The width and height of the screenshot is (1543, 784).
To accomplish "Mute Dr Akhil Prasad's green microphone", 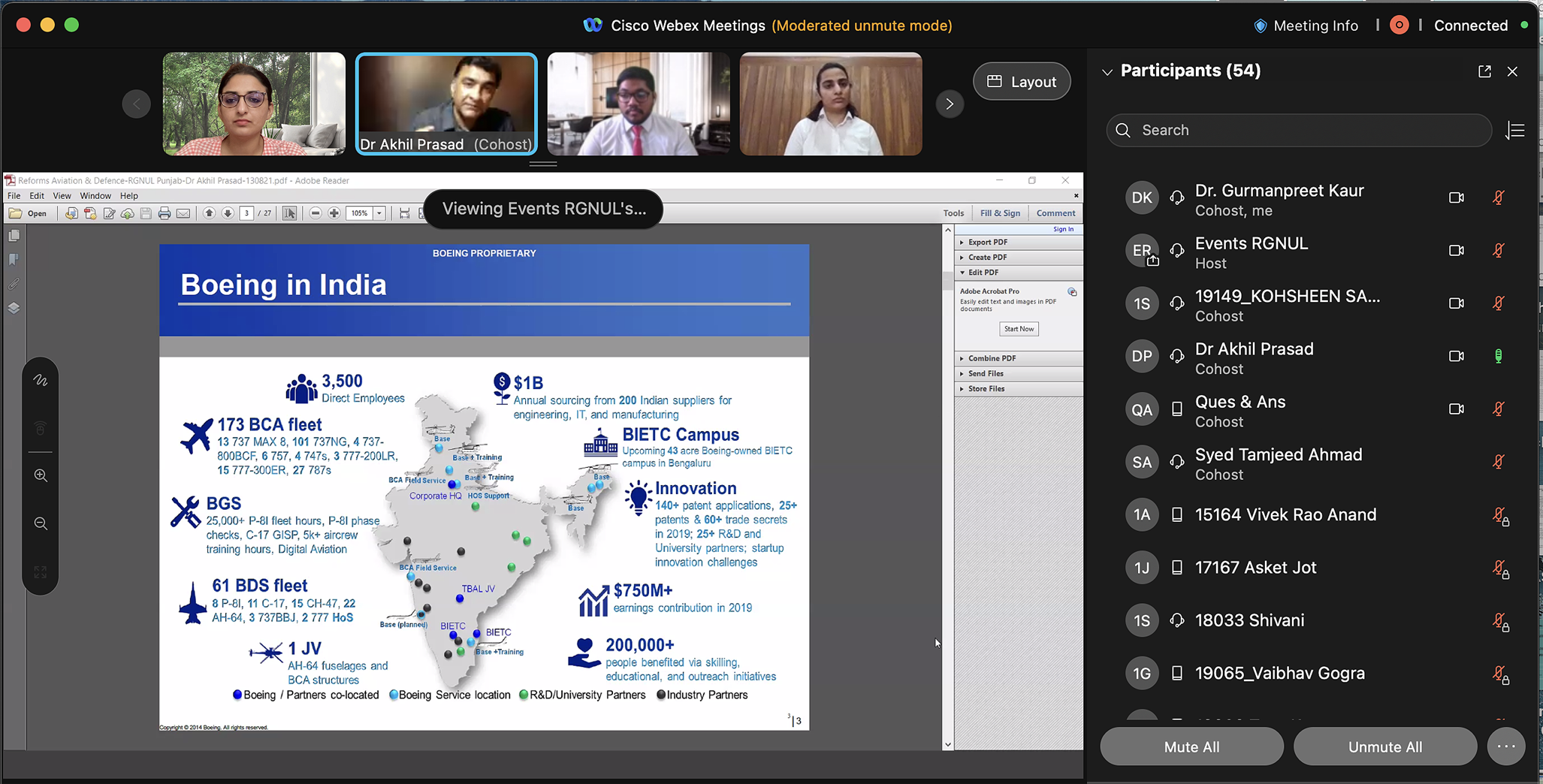I will point(1498,356).
